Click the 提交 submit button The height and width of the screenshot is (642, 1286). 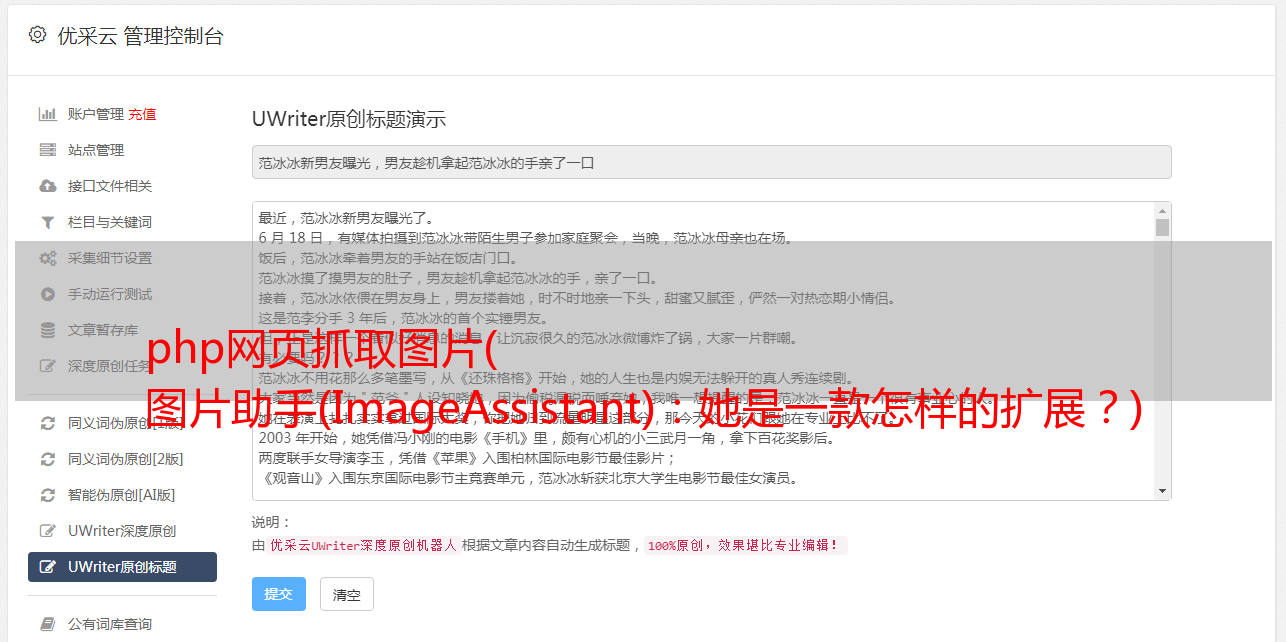click(278, 594)
